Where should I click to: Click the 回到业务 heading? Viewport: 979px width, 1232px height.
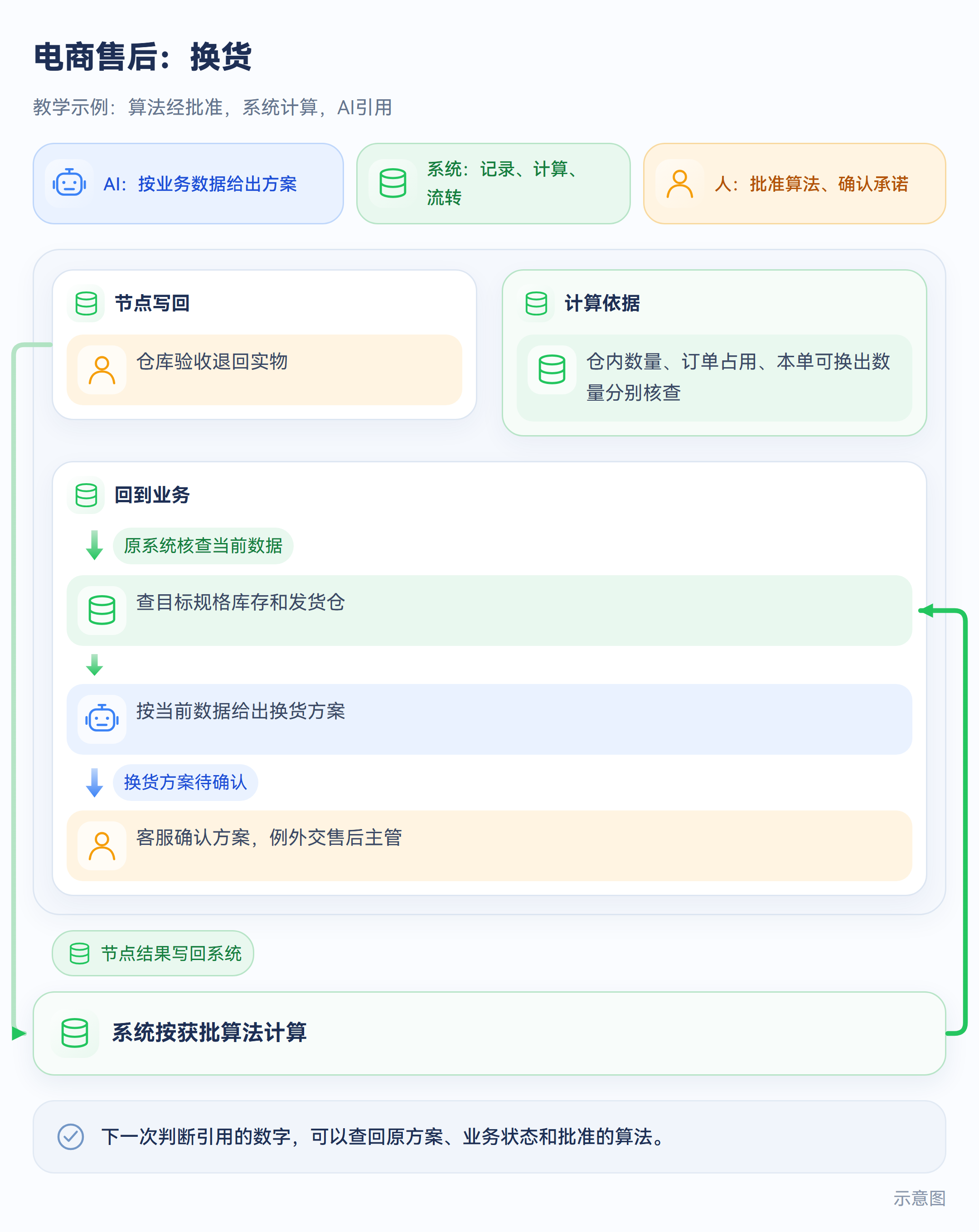[x=152, y=495]
